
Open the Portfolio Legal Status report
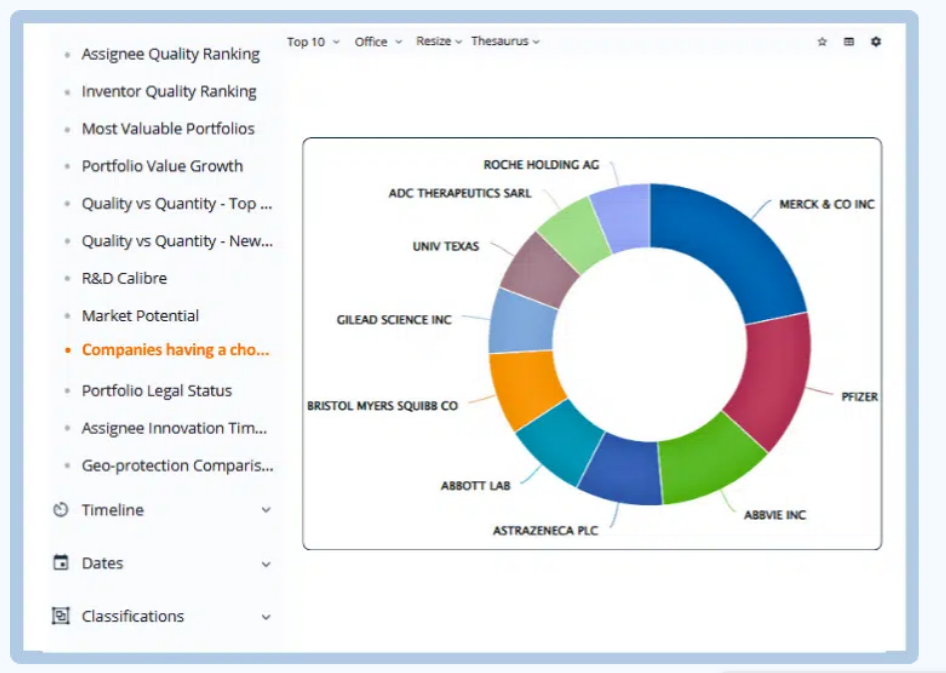(x=156, y=391)
